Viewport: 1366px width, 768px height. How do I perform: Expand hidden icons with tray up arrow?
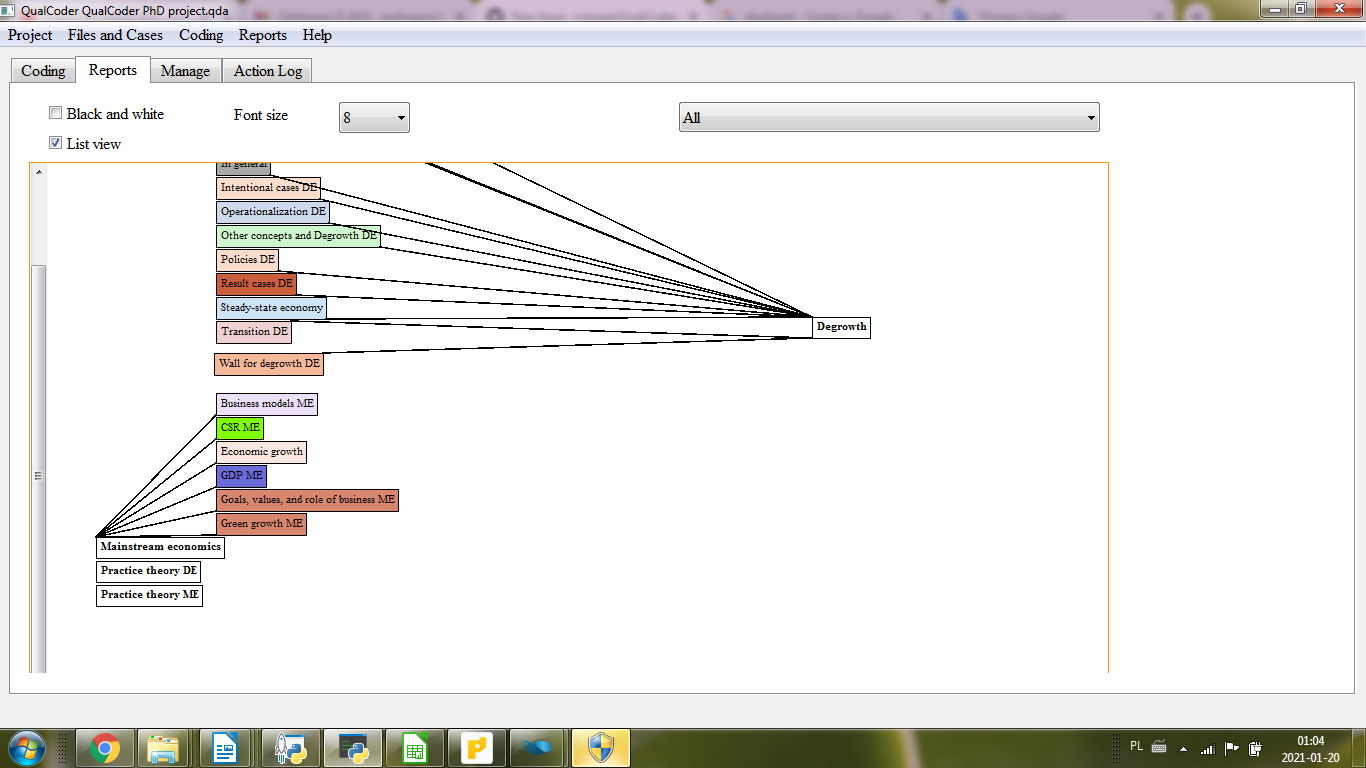(x=1183, y=748)
